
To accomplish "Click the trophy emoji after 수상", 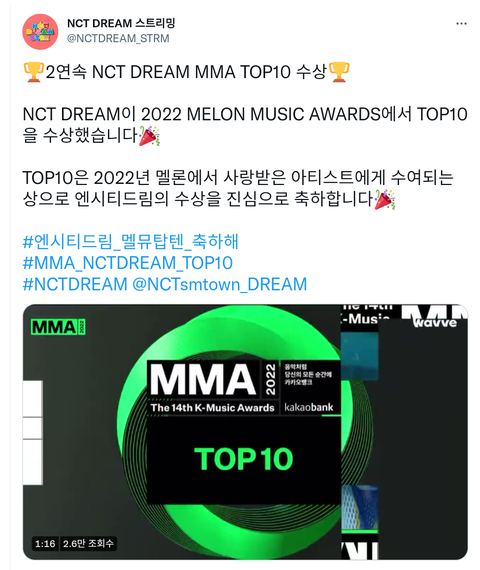I will point(339,72).
